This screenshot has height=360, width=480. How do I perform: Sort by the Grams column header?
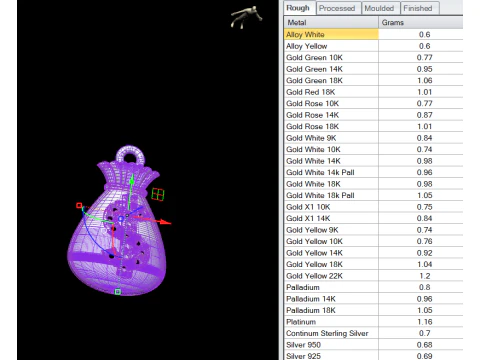click(x=421, y=22)
